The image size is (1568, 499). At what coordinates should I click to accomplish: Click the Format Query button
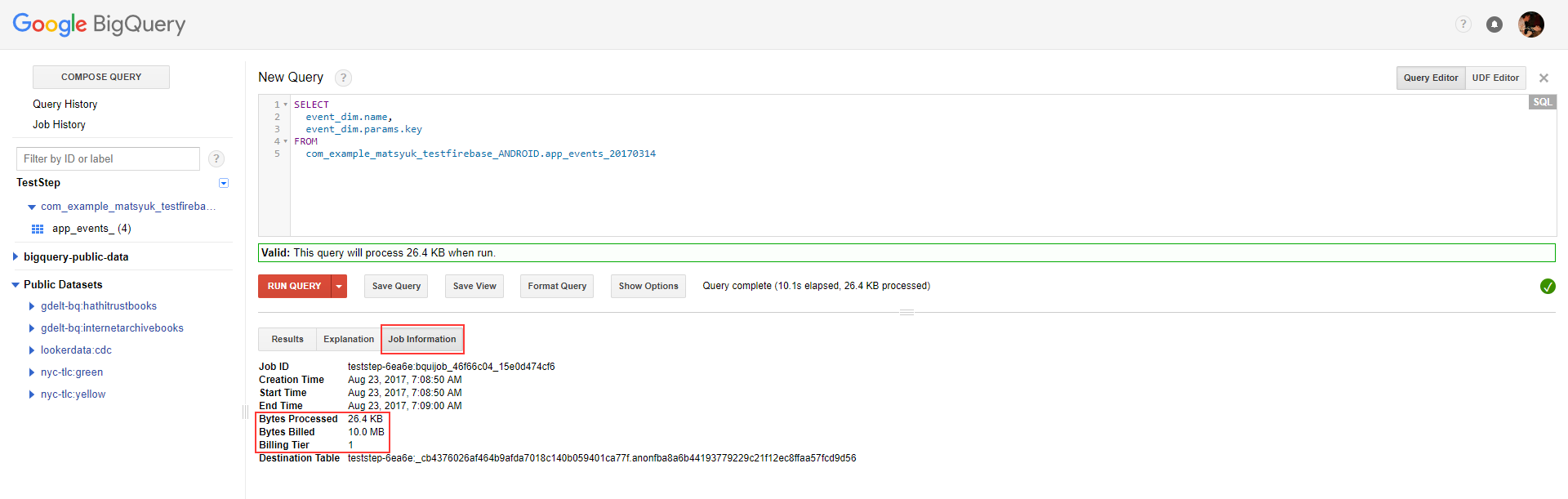[557, 286]
